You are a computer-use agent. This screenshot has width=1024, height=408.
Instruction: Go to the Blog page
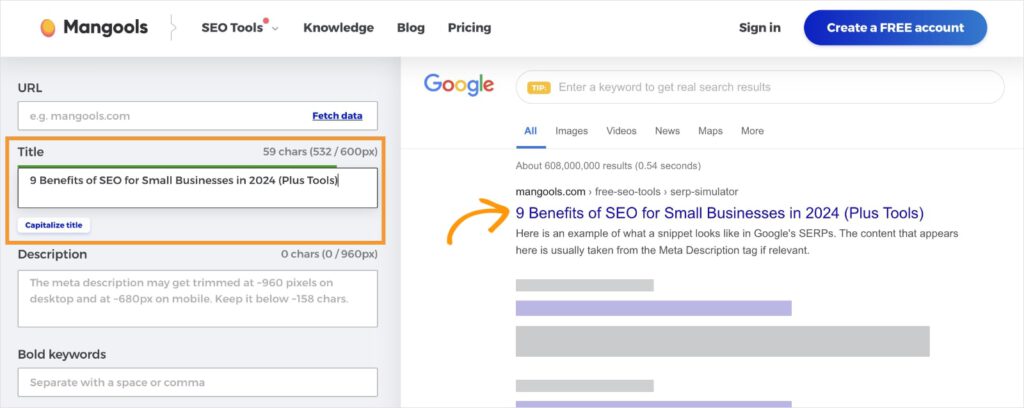pyautogui.click(x=411, y=27)
